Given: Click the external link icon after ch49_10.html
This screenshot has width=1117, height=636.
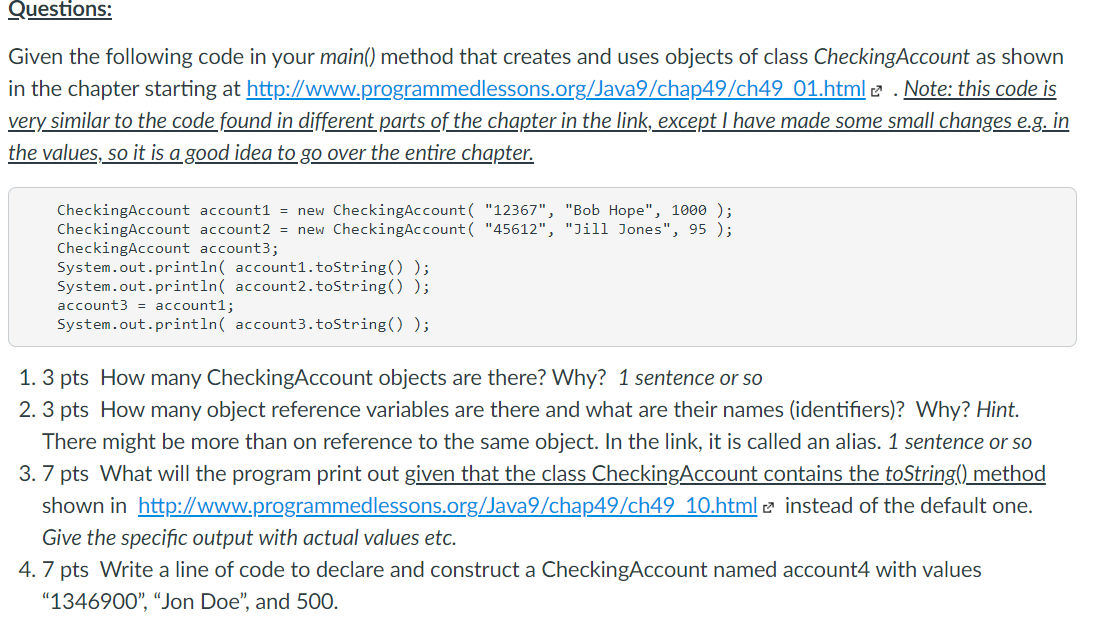Looking at the screenshot, I should click(766, 505).
